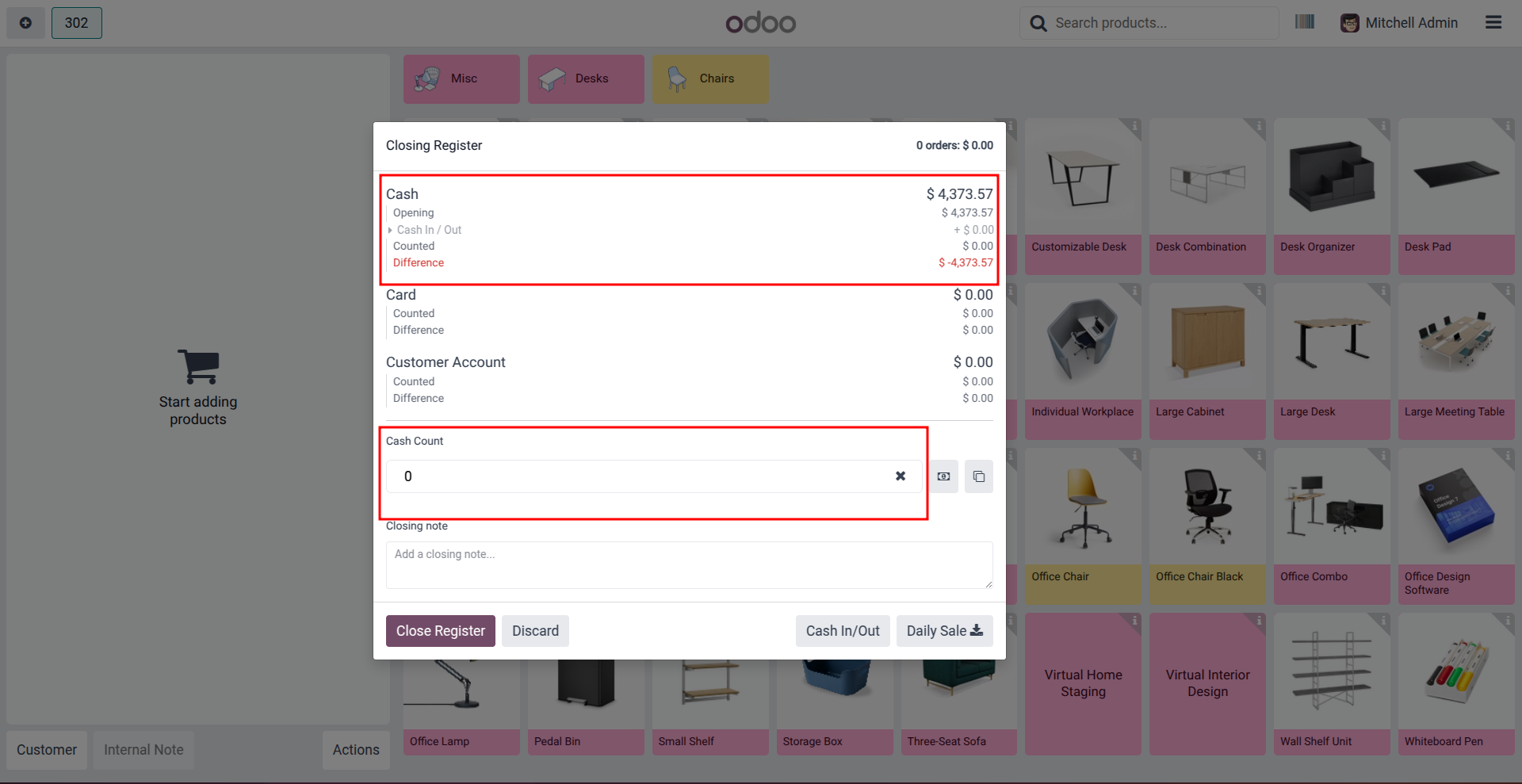
Task: Copy the expected cash amount icon
Action: 979,476
